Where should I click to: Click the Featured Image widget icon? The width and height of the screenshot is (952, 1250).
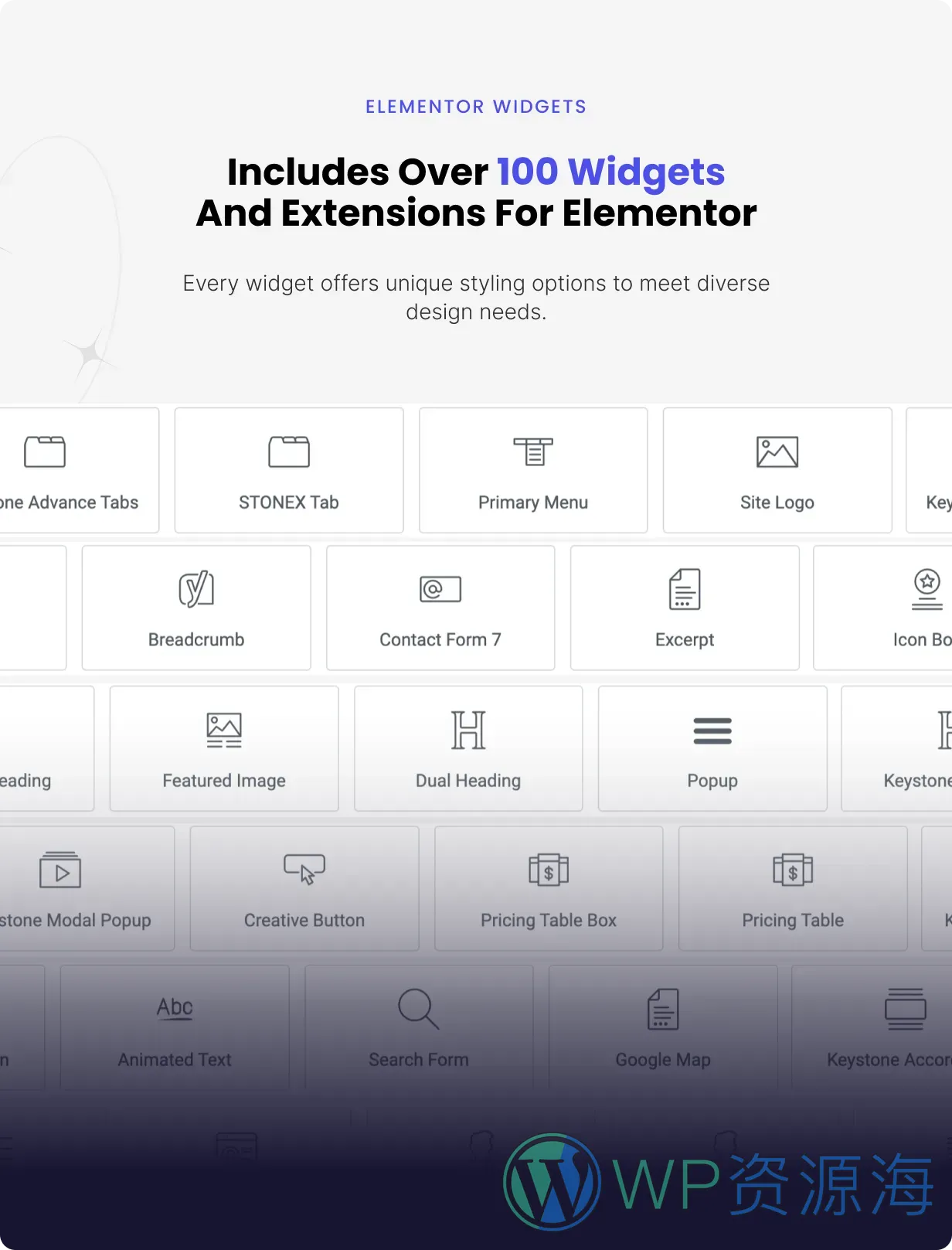pos(224,731)
